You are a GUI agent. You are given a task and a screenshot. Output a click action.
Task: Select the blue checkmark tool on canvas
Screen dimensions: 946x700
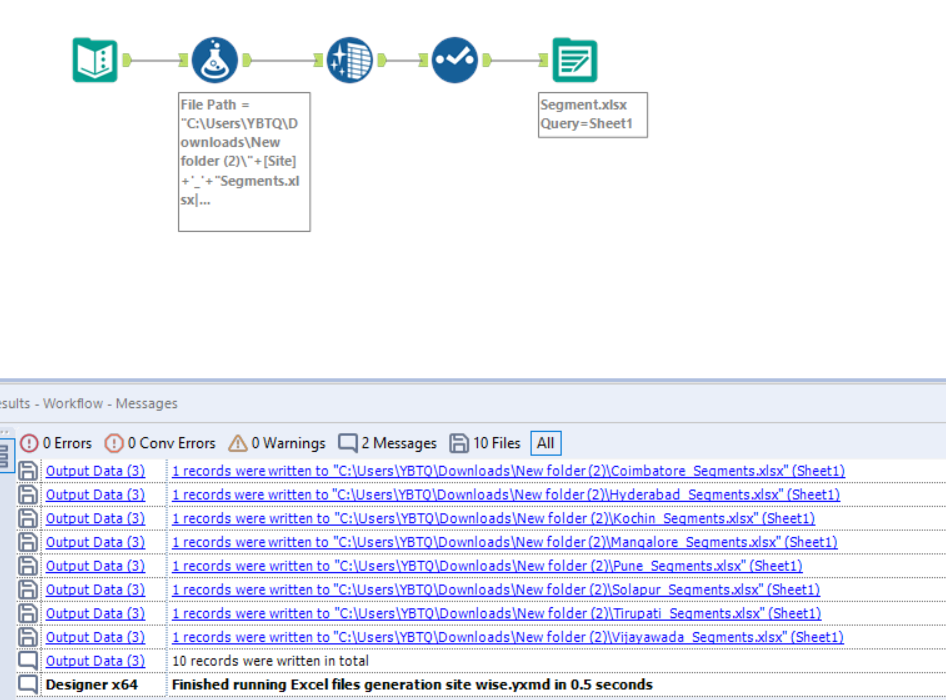point(455,60)
